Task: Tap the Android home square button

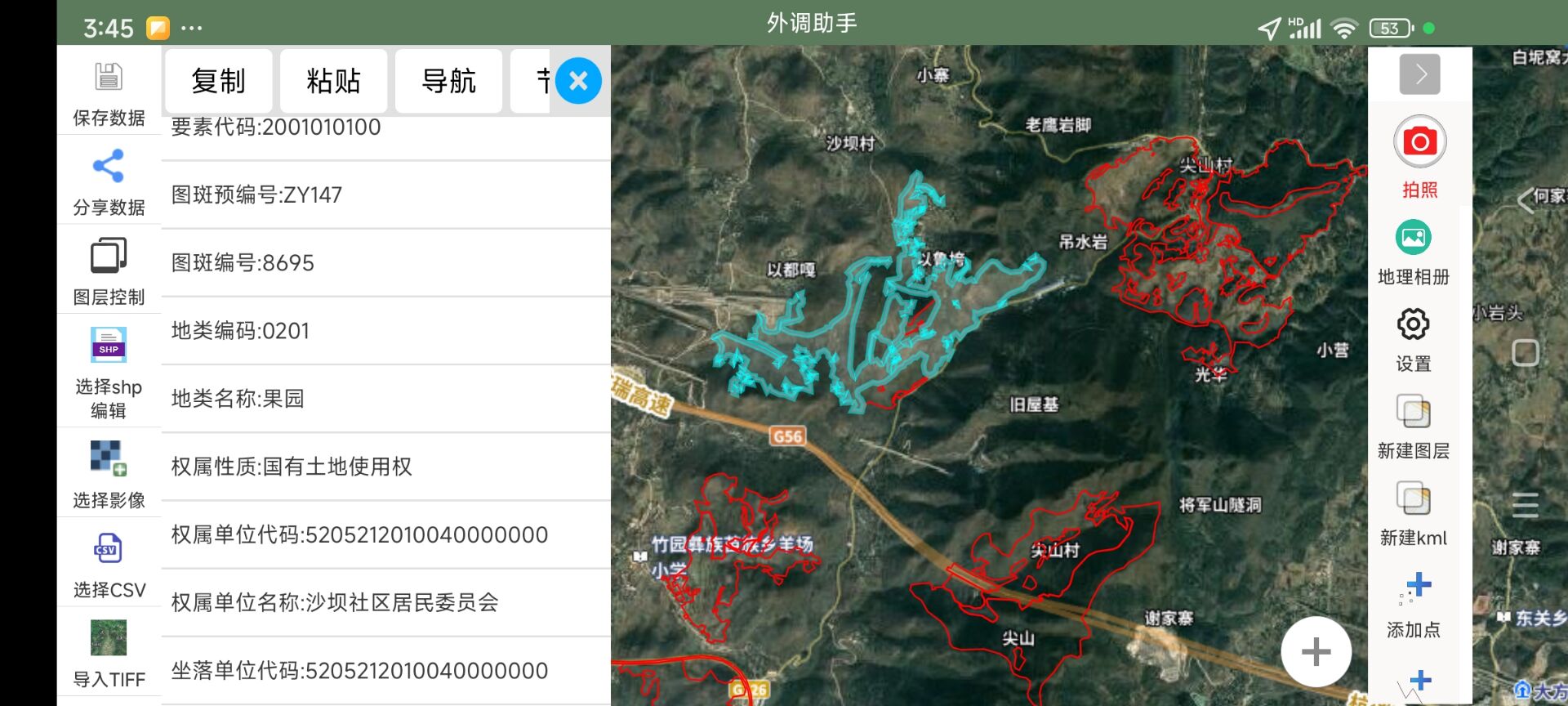Action: (x=1526, y=353)
